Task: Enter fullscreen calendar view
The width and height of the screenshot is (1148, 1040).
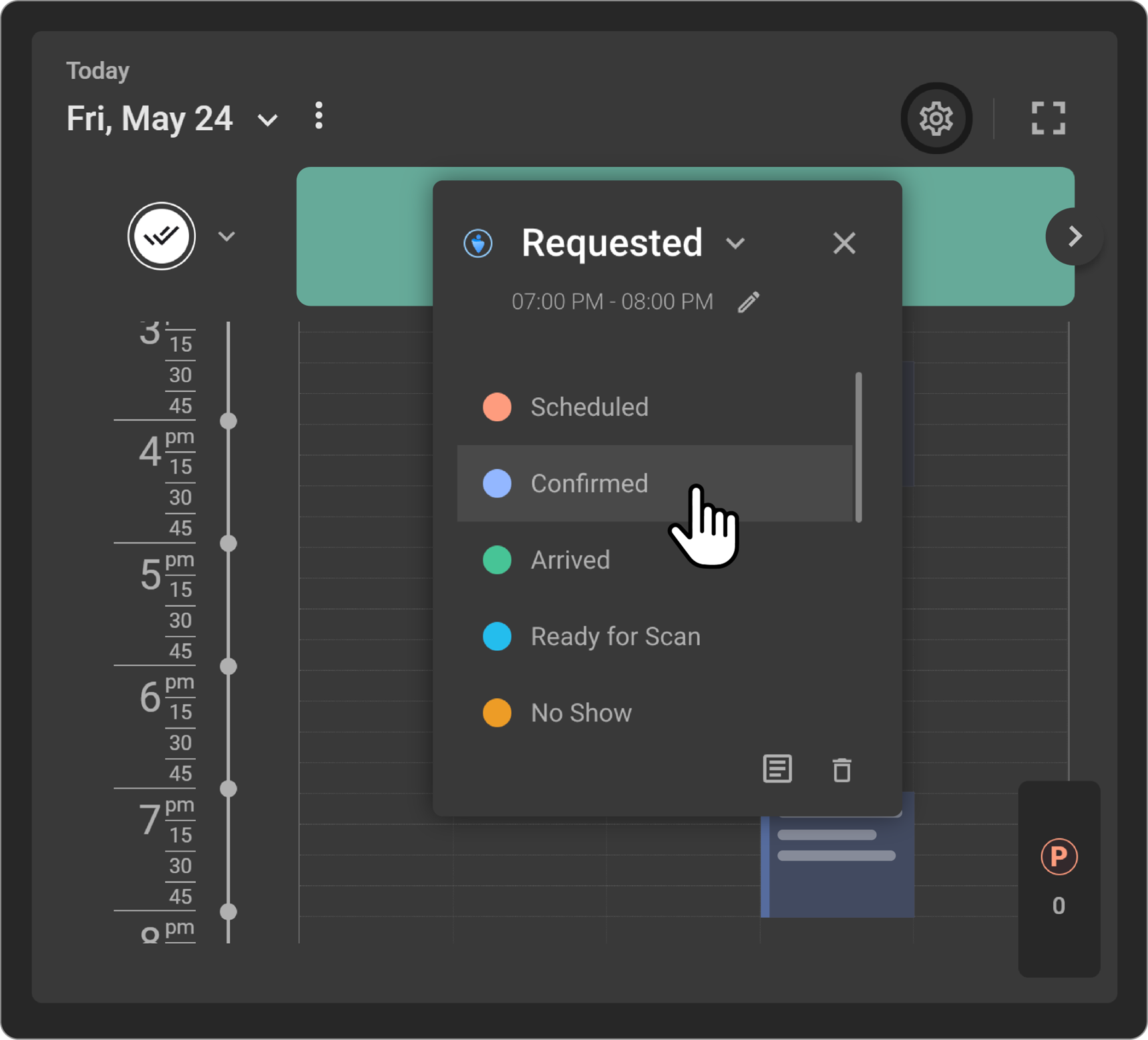Action: tap(1048, 119)
